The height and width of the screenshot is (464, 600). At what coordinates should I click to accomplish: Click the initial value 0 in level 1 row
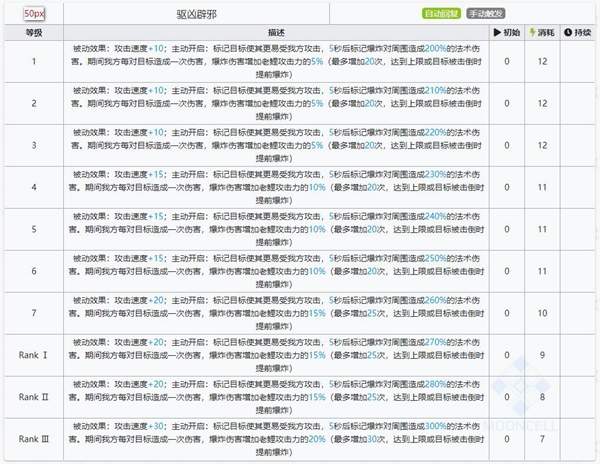coord(507,61)
